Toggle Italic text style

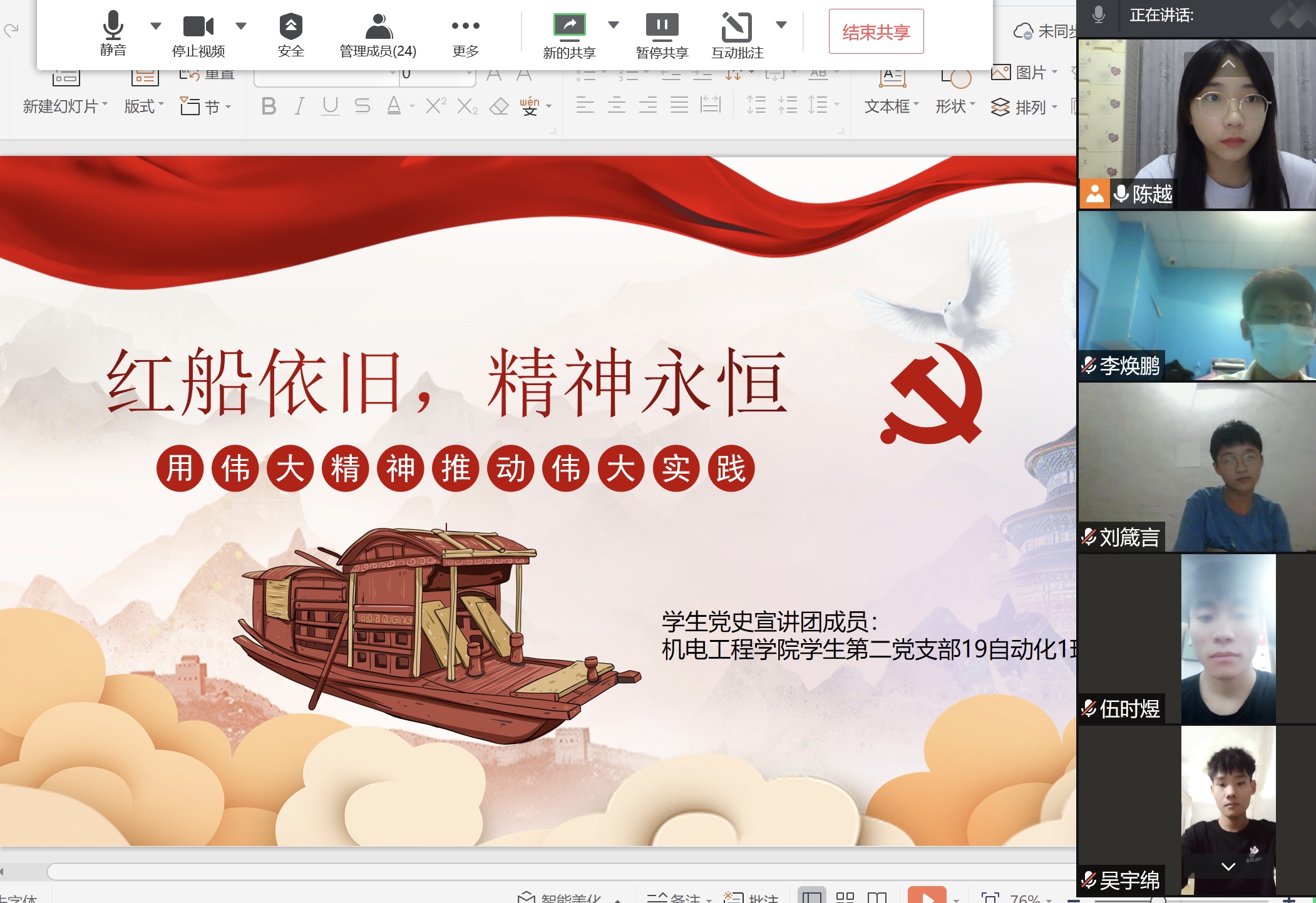point(300,106)
